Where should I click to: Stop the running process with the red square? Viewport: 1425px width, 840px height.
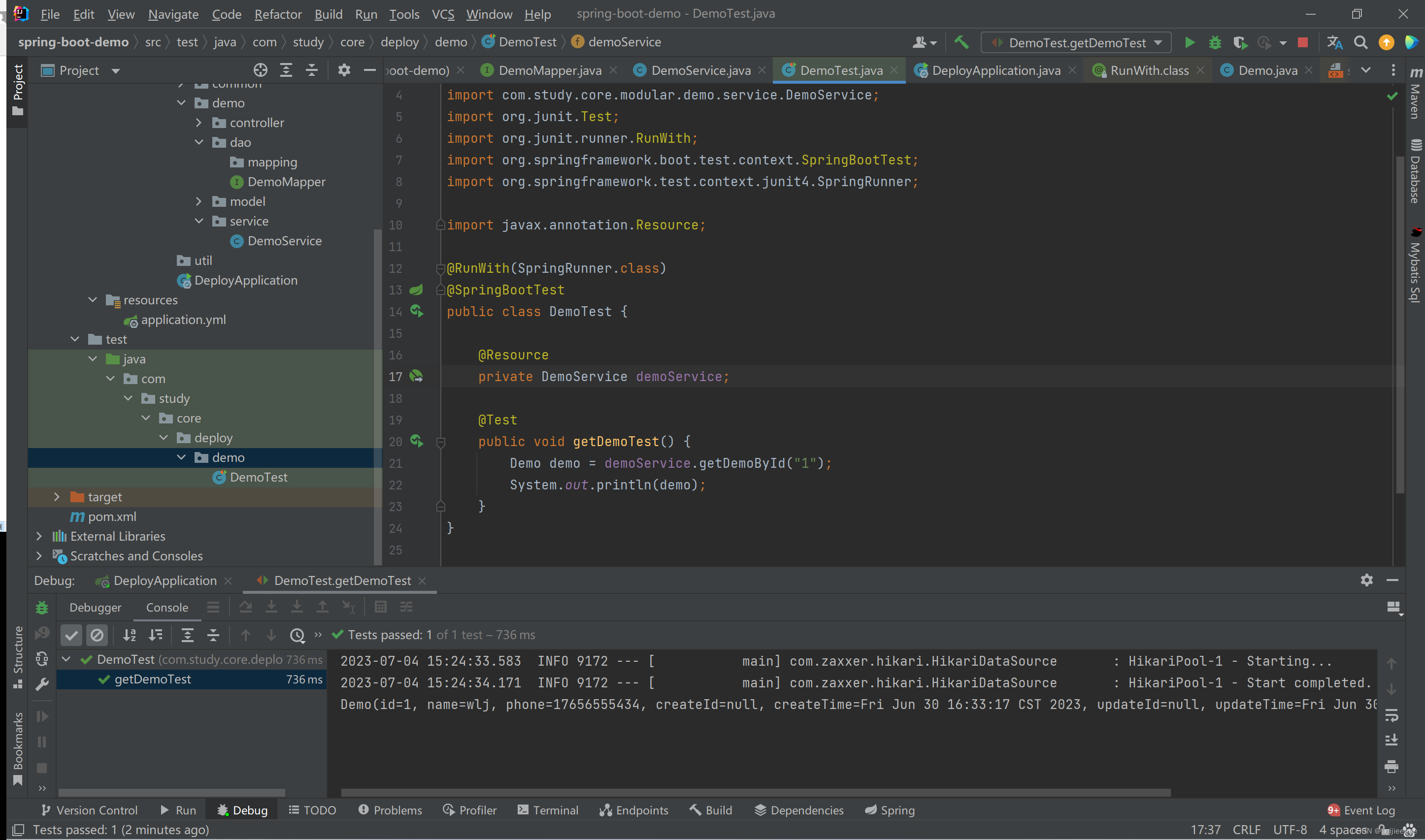1303,42
